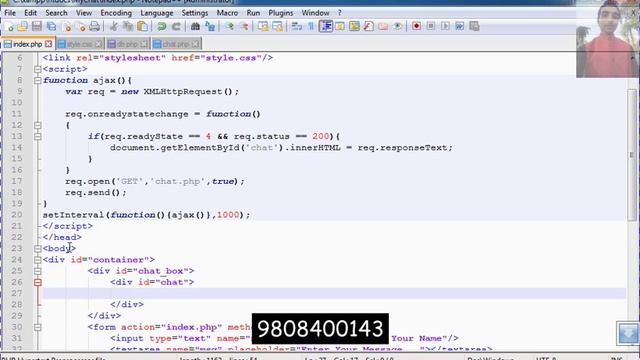The height and width of the screenshot is (360, 640).
Task: Collapse the chat_box div on line 25
Action: [38, 271]
